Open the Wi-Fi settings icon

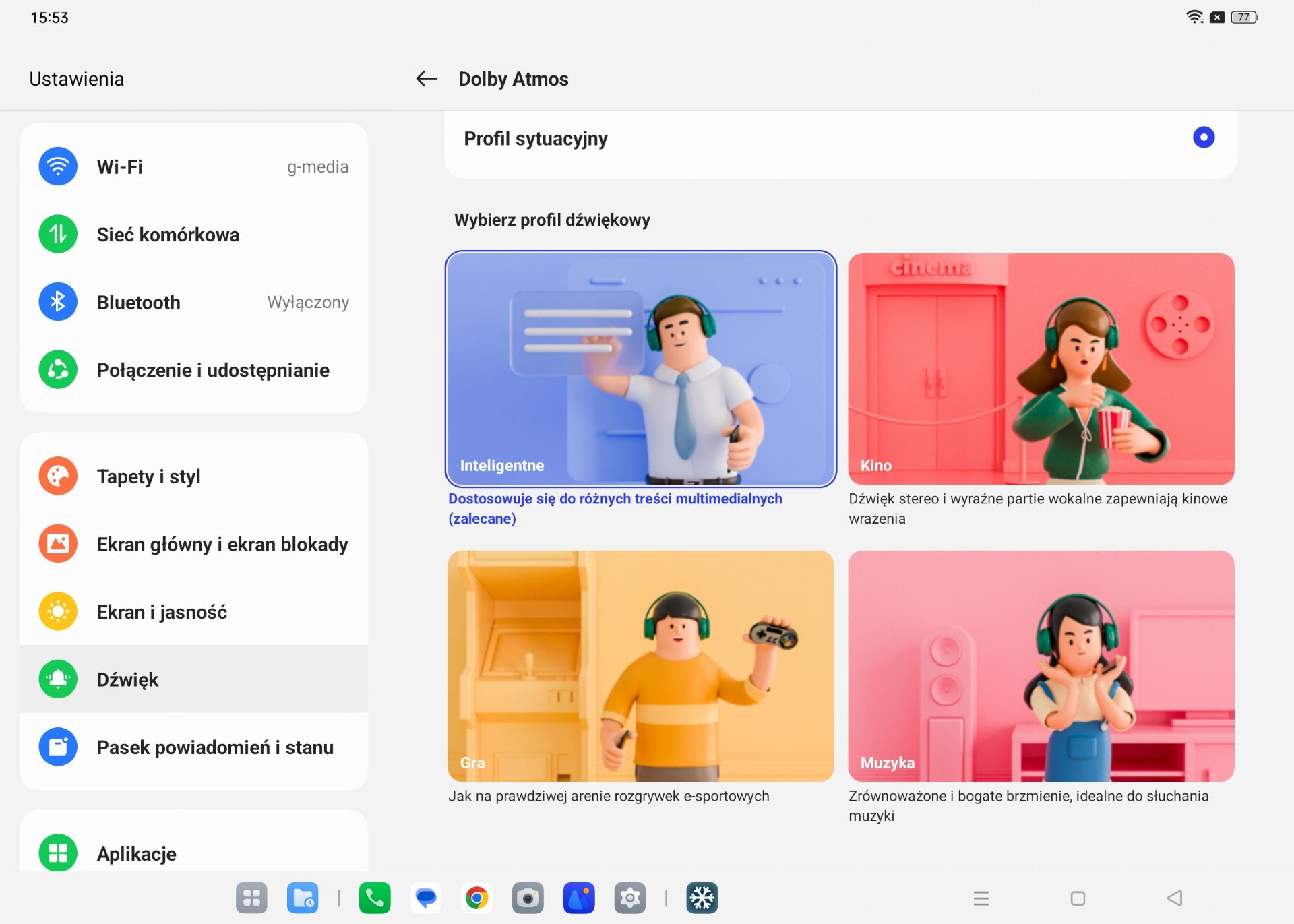coord(58,166)
